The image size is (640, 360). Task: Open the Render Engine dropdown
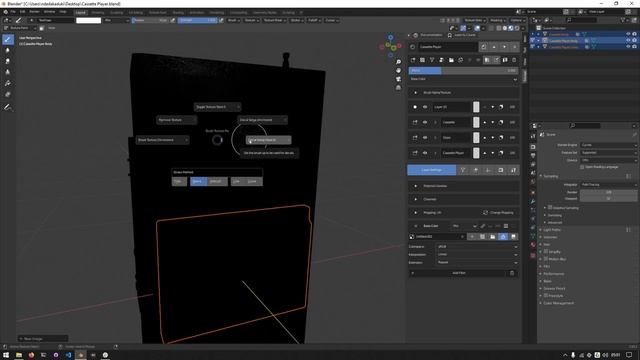click(608, 145)
